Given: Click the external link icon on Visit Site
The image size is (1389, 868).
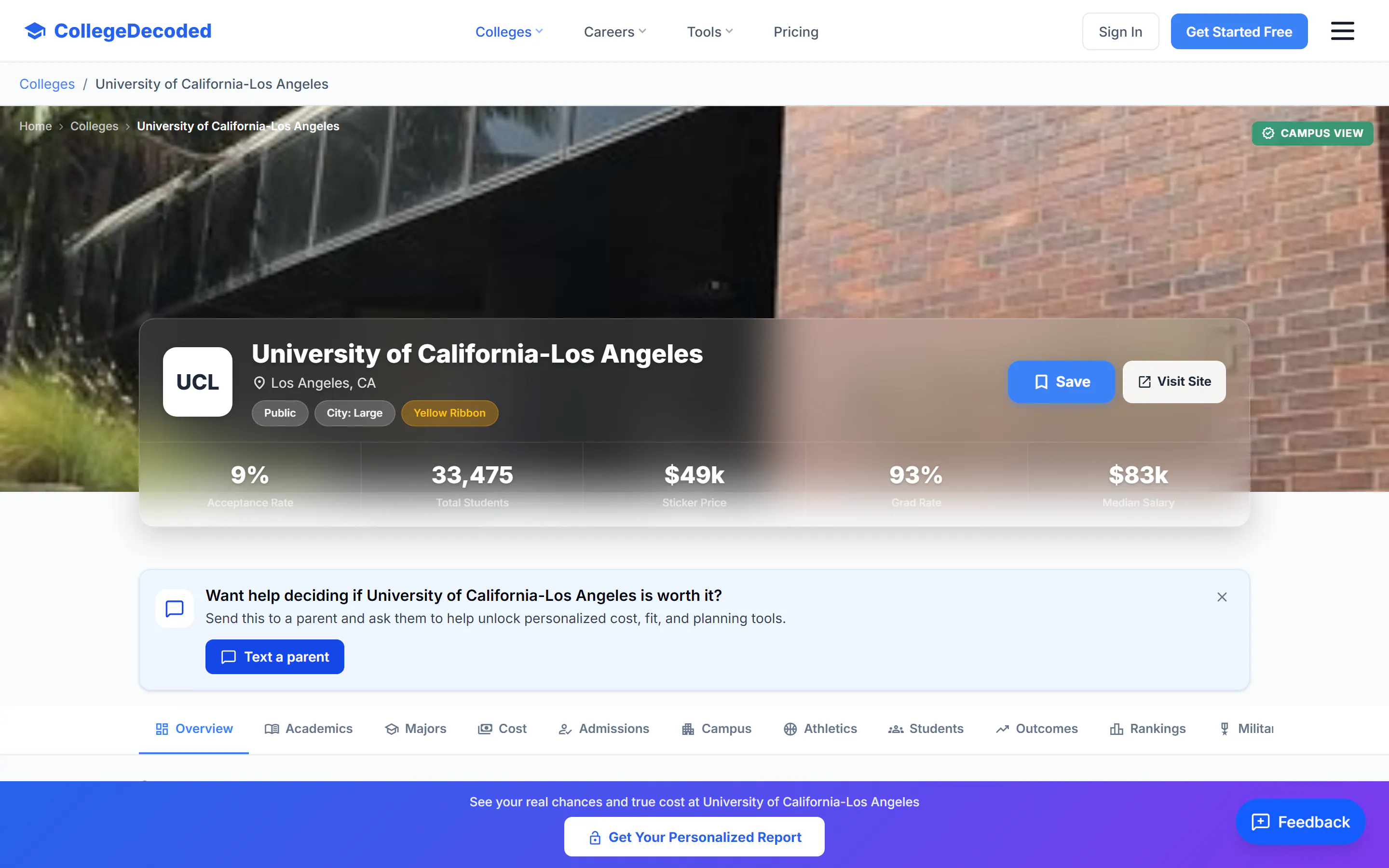Looking at the screenshot, I should click(x=1144, y=382).
